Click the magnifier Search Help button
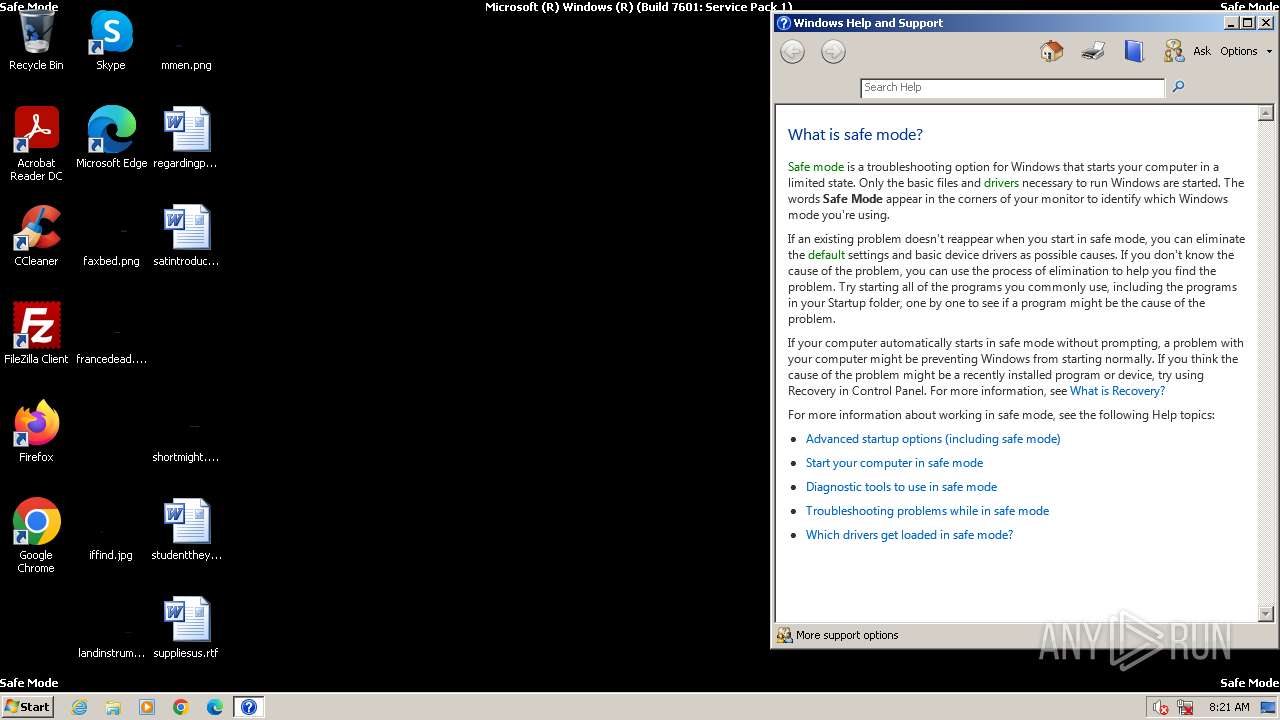The height and width of the screenshot is (720, 1280). tap(1178, 87)
